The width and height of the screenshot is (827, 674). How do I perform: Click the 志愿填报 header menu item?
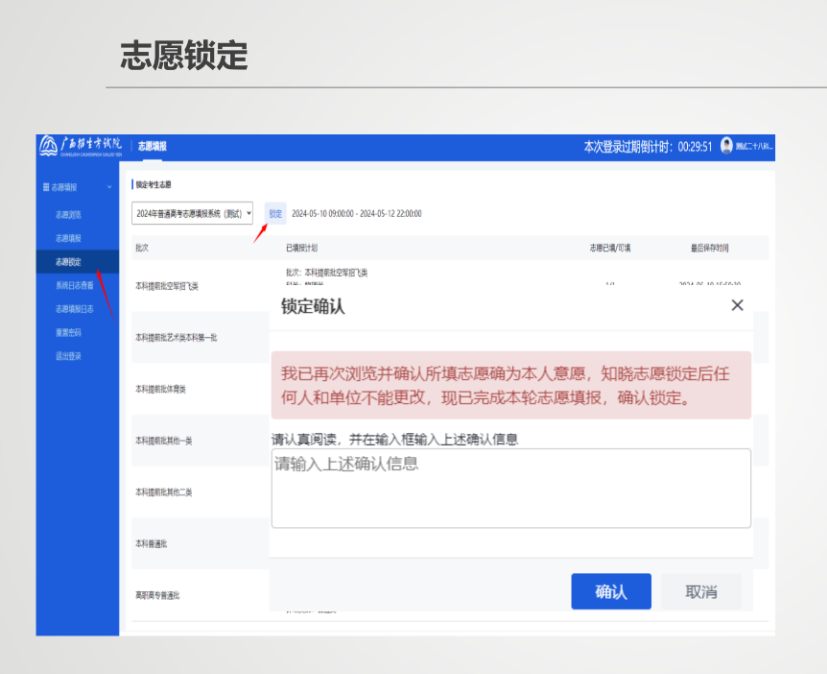tap(151, 146)
